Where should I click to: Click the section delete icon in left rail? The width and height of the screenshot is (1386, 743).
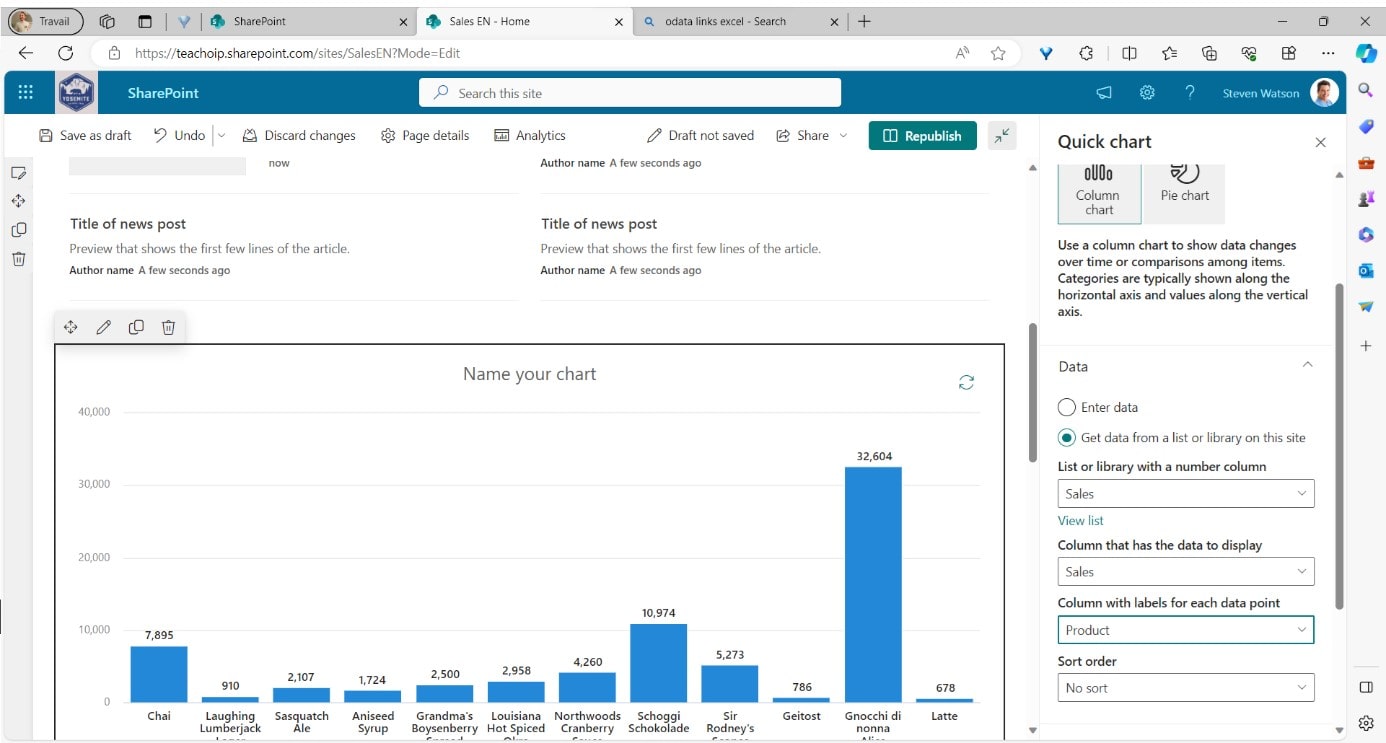[x=18, y=259]
